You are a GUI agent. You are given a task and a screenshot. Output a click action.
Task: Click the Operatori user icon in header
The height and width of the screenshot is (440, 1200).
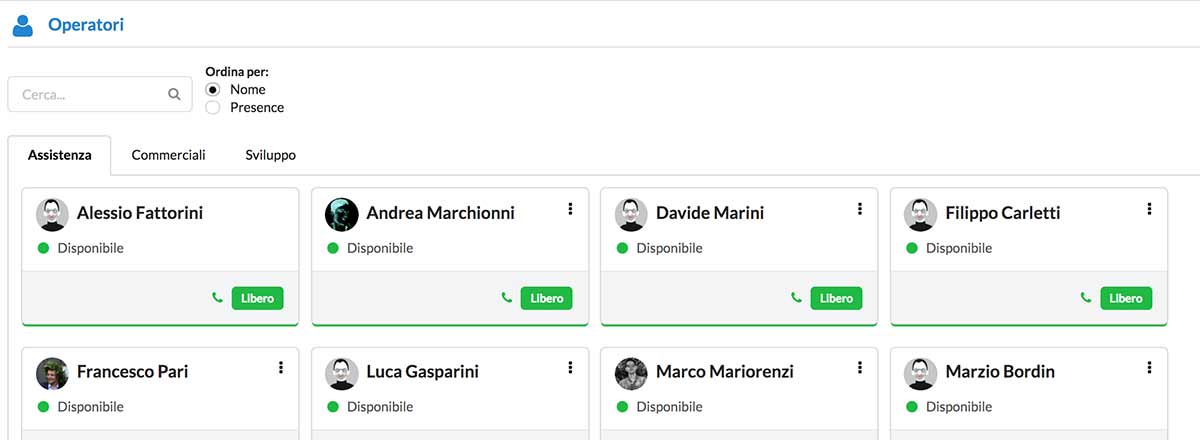(23, 26)
